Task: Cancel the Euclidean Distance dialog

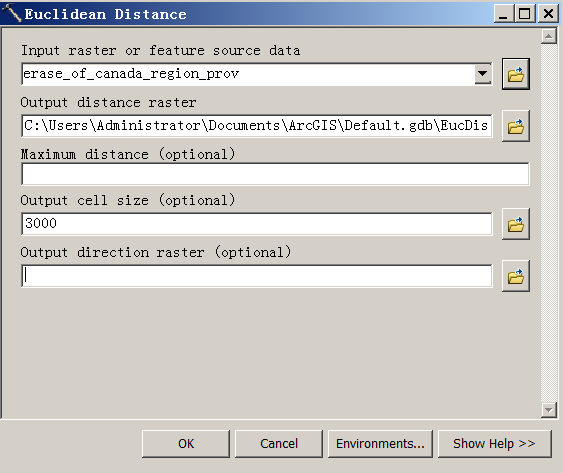Action: [x=279, y=444]
